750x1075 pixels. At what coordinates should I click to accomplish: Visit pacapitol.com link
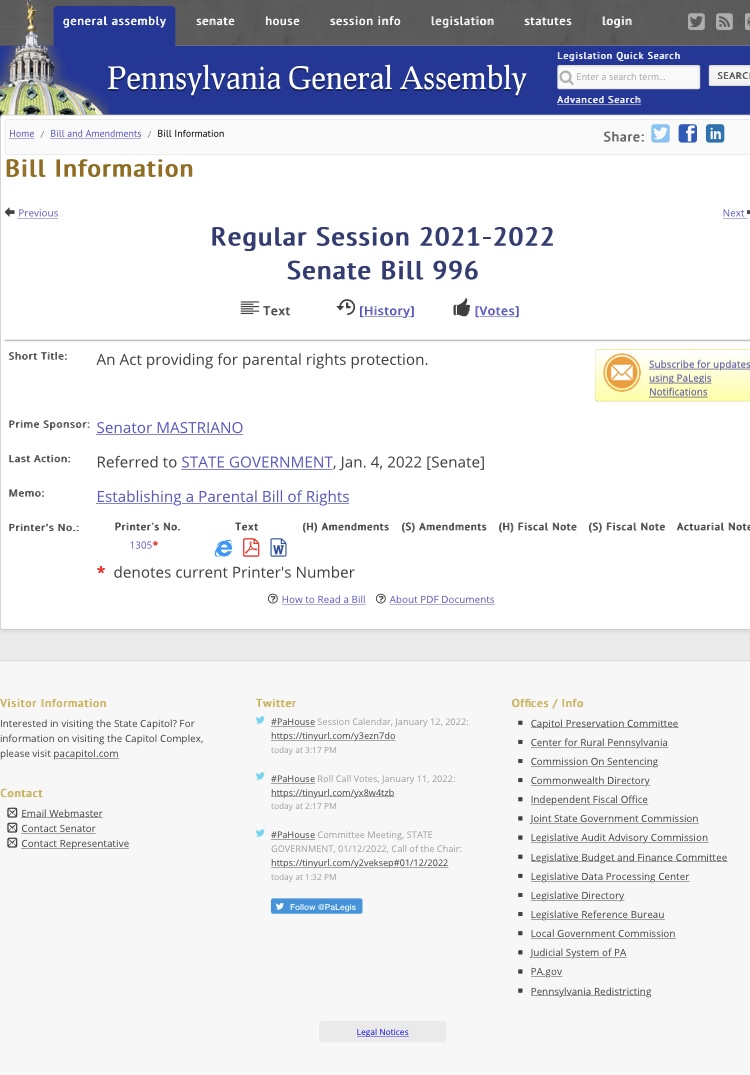[x=86, y=753]
